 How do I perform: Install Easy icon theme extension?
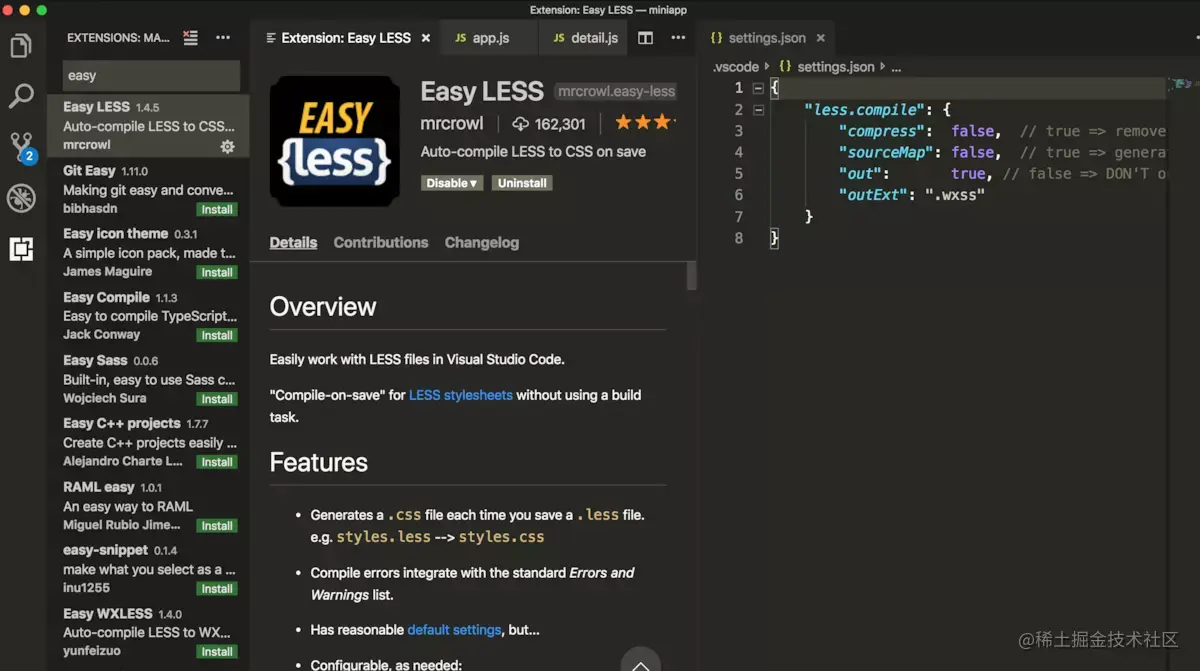click(217, 273)
